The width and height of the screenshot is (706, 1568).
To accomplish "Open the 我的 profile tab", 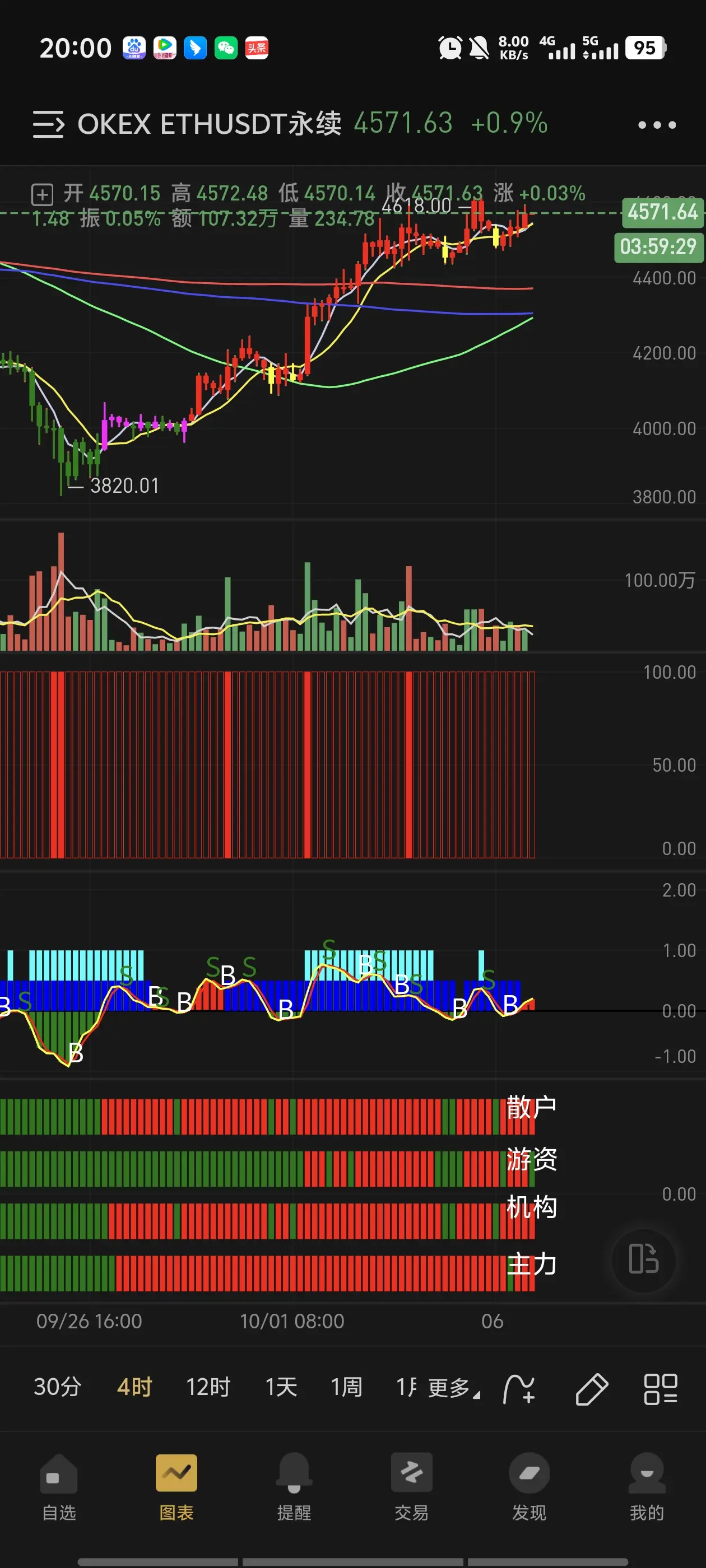I will (646, 1486).
